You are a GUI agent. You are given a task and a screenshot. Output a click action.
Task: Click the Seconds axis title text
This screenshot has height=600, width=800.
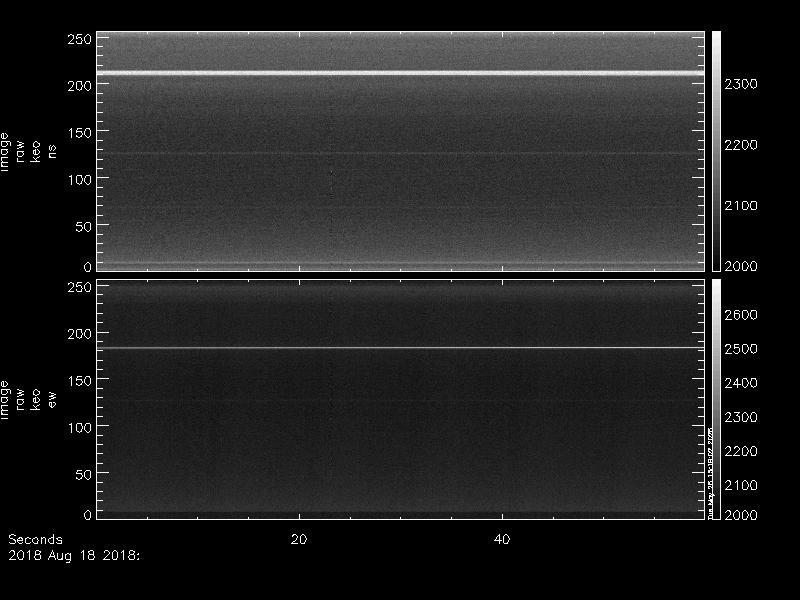coord(35,539)
